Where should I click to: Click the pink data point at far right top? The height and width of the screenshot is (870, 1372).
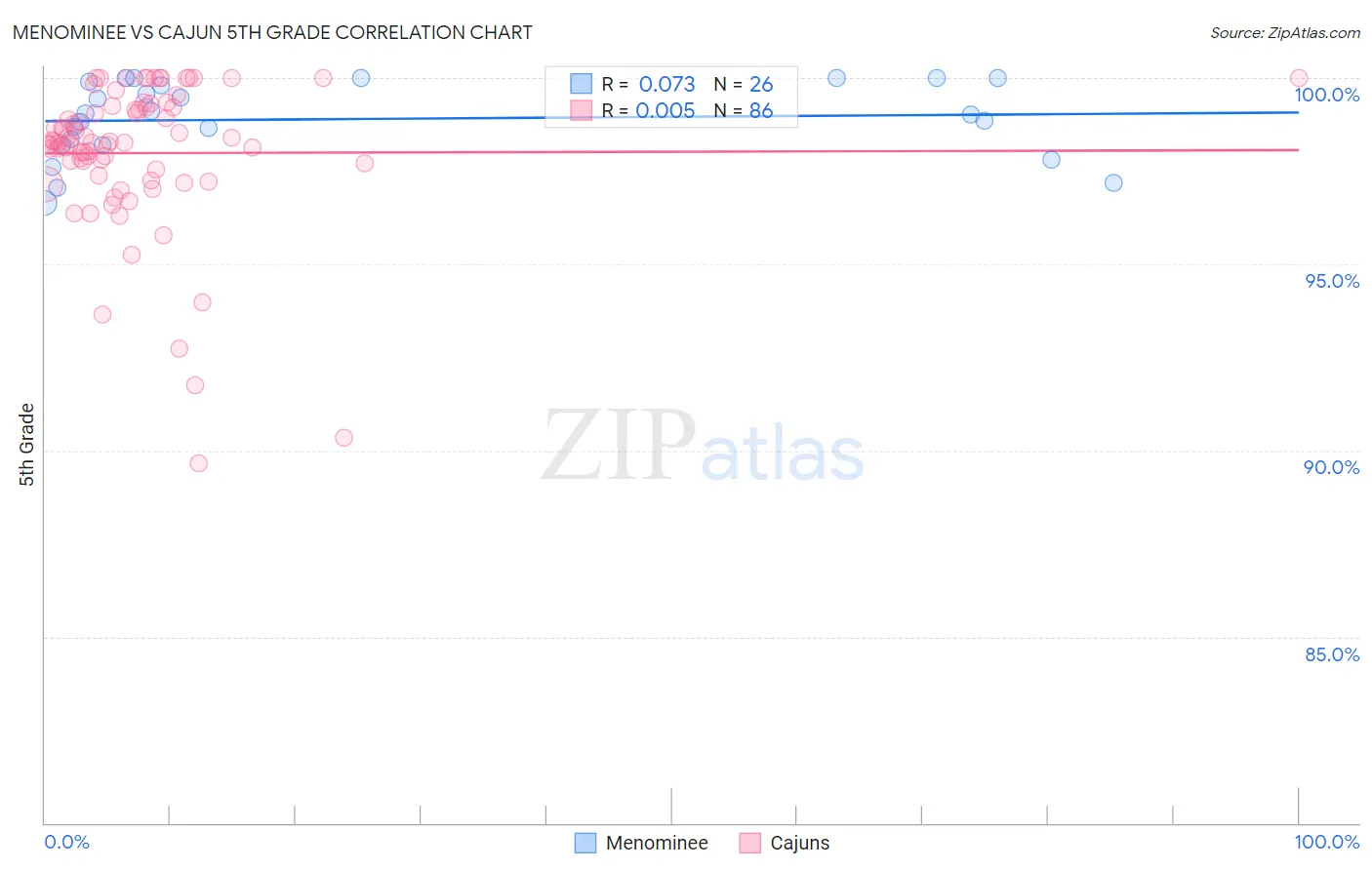[1299, 78]
